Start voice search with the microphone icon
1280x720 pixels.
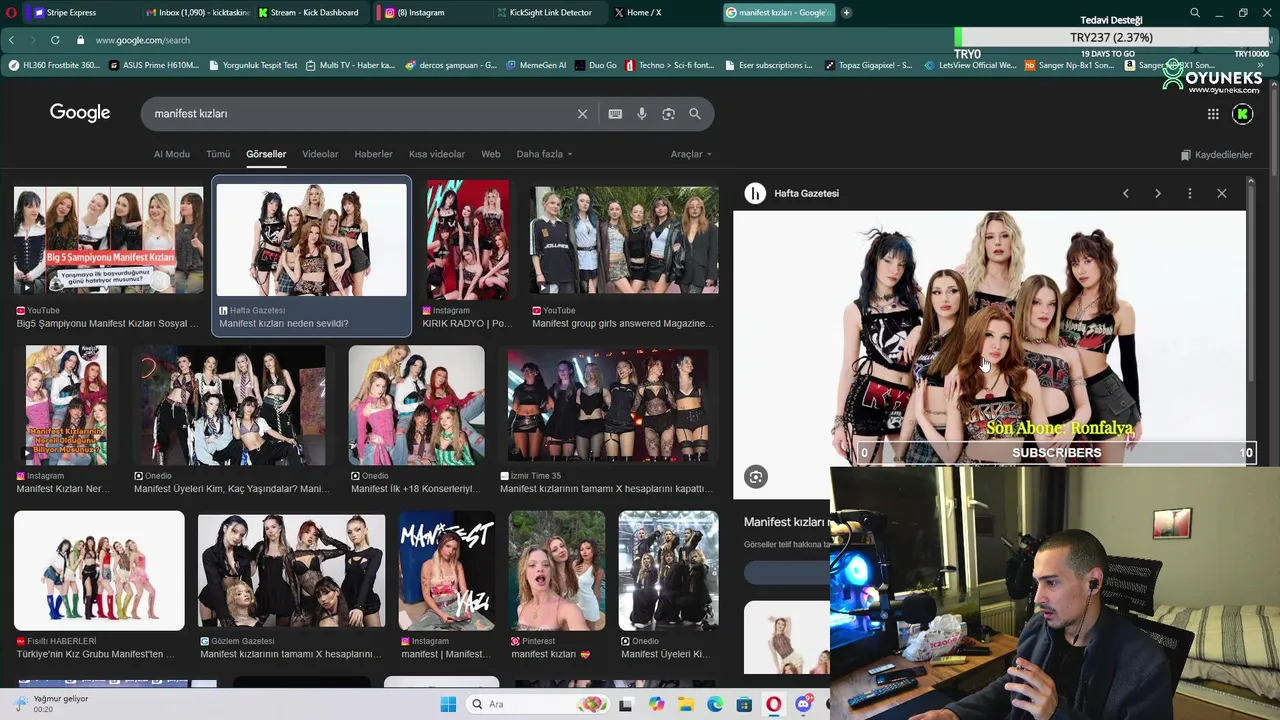(x=642, y=114)
